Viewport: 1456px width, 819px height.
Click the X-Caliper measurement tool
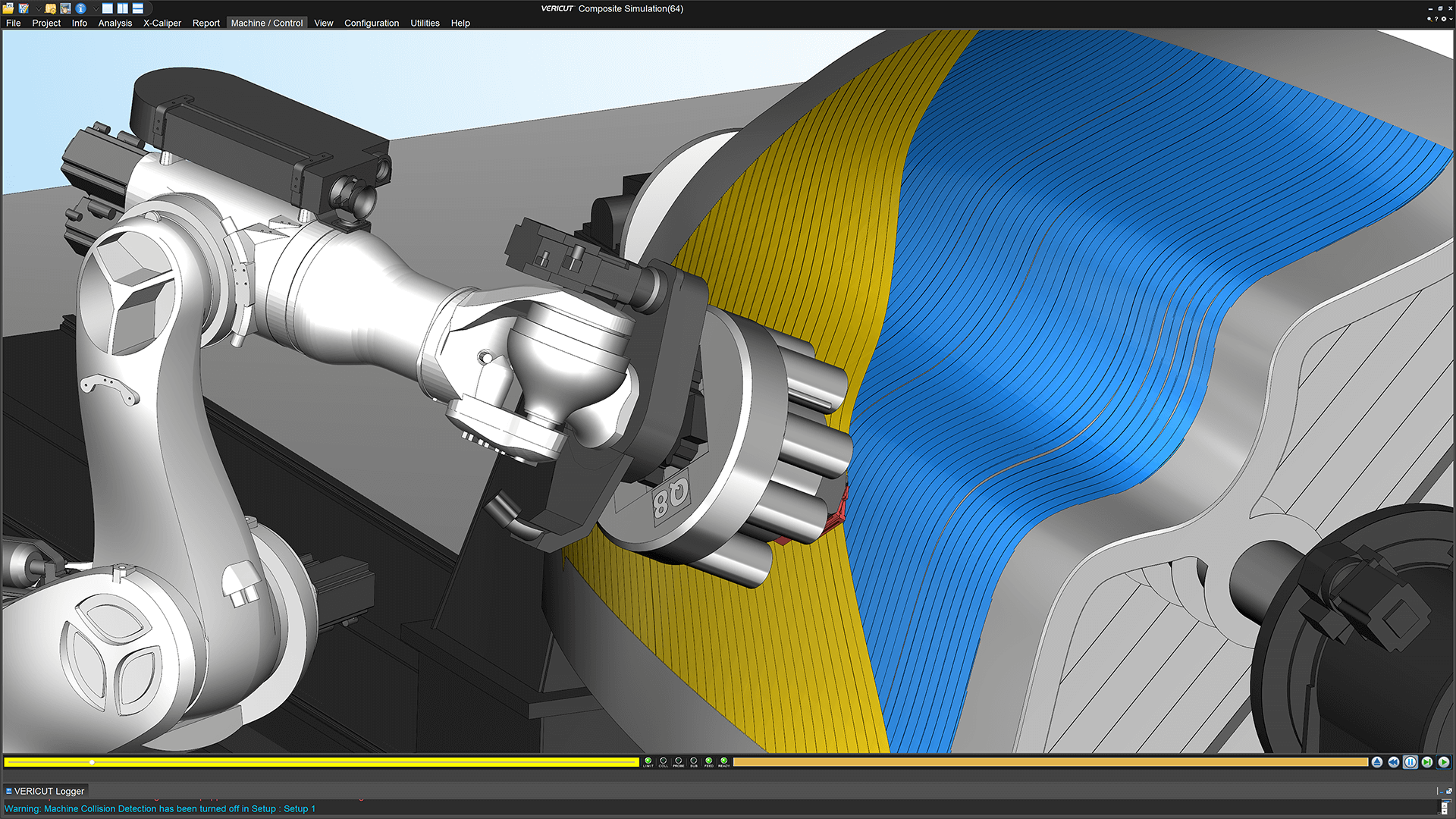point(163,23)
